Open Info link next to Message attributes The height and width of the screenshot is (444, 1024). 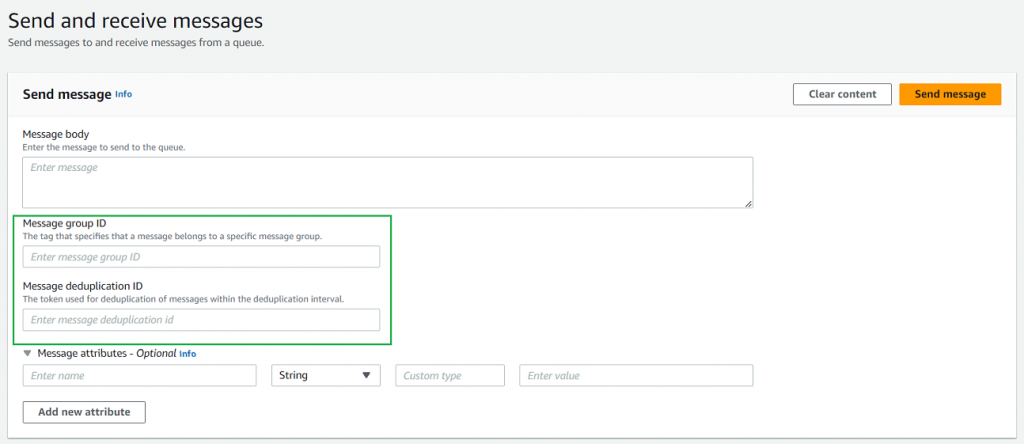(x=187, y=354)
